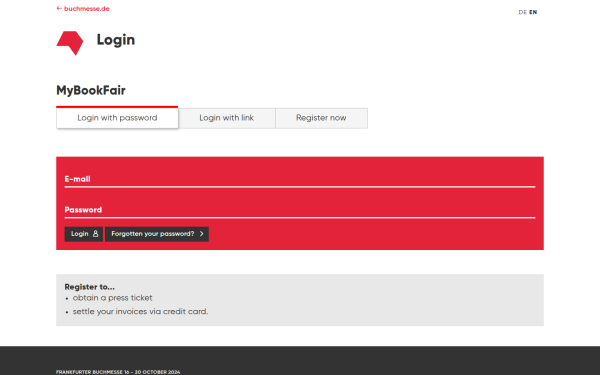This screenshot has width=600, height=375.
Task: Go back via buchmesse.de link
Action: tap(83, 8)
